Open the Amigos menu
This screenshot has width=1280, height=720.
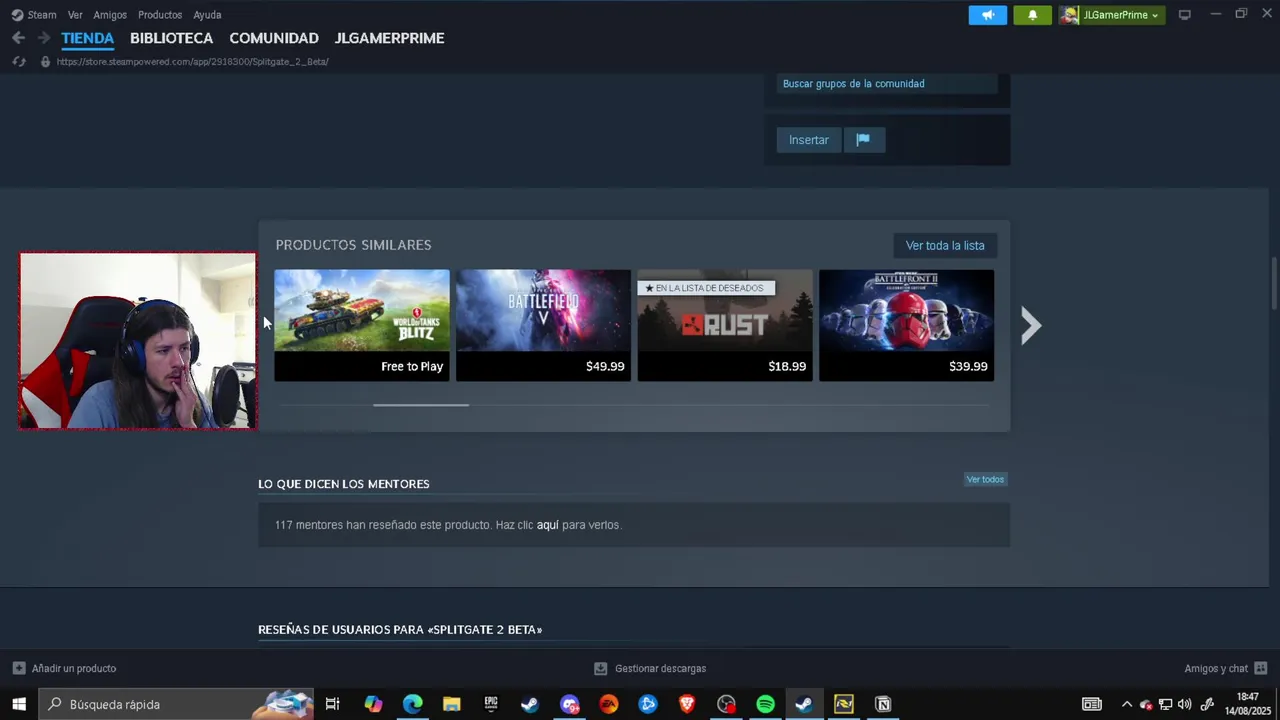point(110,15)
